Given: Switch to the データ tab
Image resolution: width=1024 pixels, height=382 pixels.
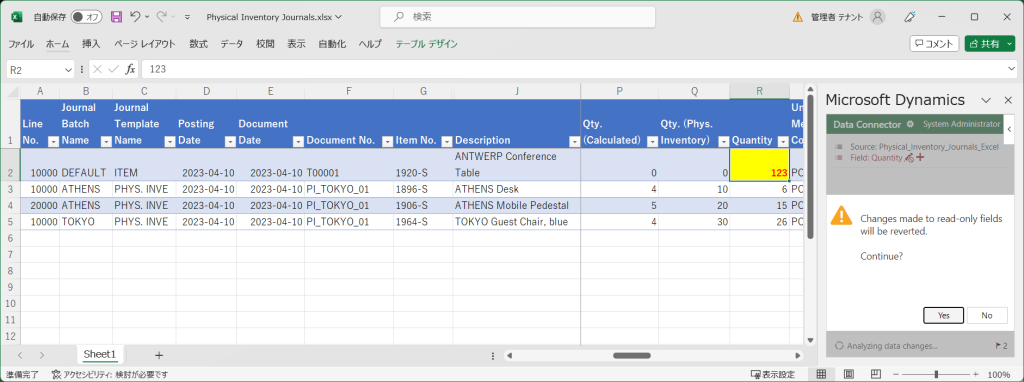Looking at the screenshot, I should click(232, 44).
